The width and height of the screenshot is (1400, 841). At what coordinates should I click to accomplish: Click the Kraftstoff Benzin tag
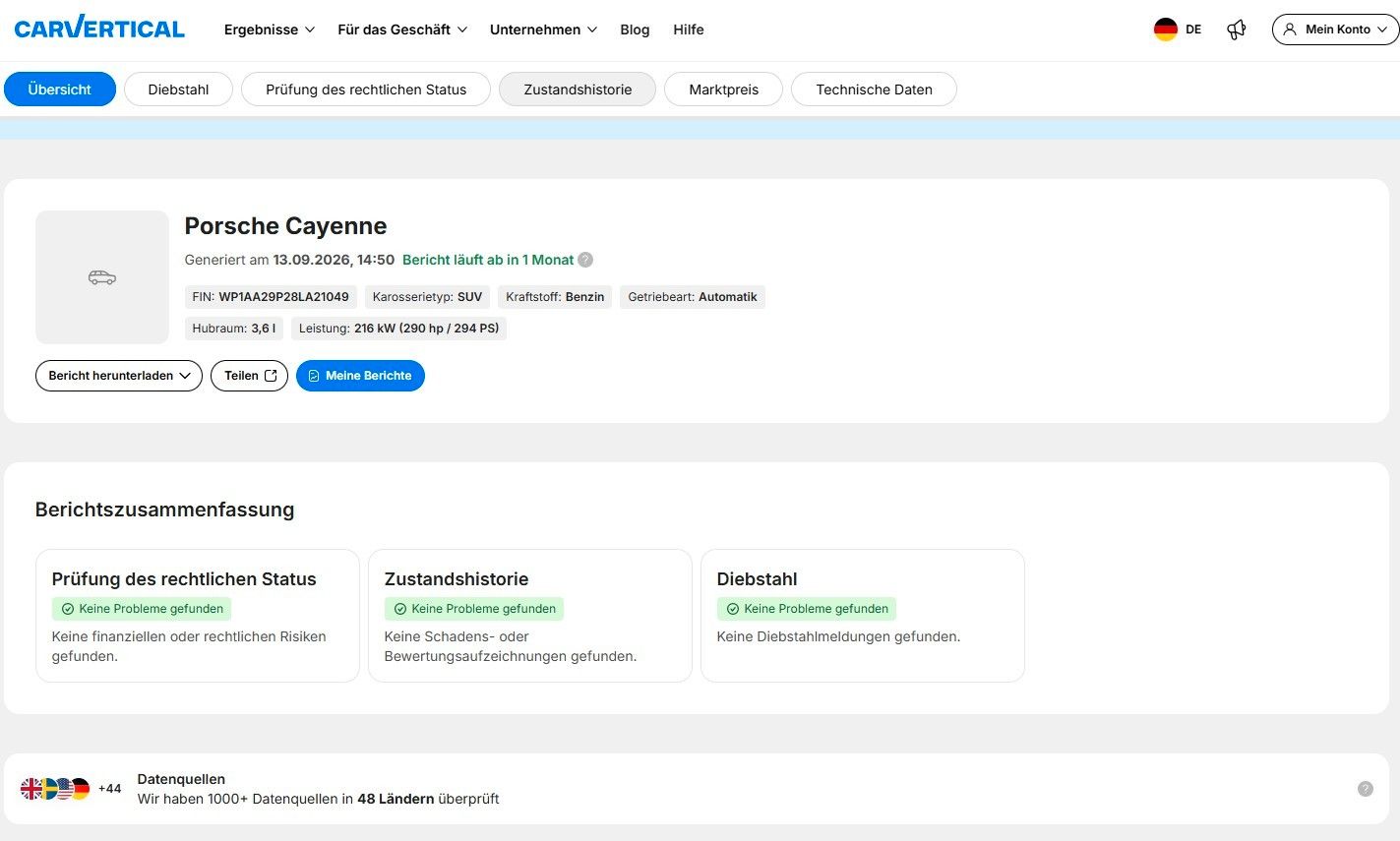(555, 297)
